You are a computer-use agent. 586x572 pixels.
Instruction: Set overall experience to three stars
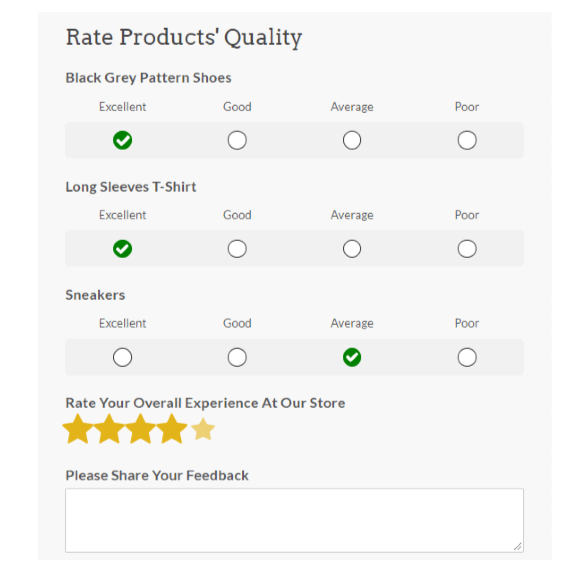pos(141,429)
